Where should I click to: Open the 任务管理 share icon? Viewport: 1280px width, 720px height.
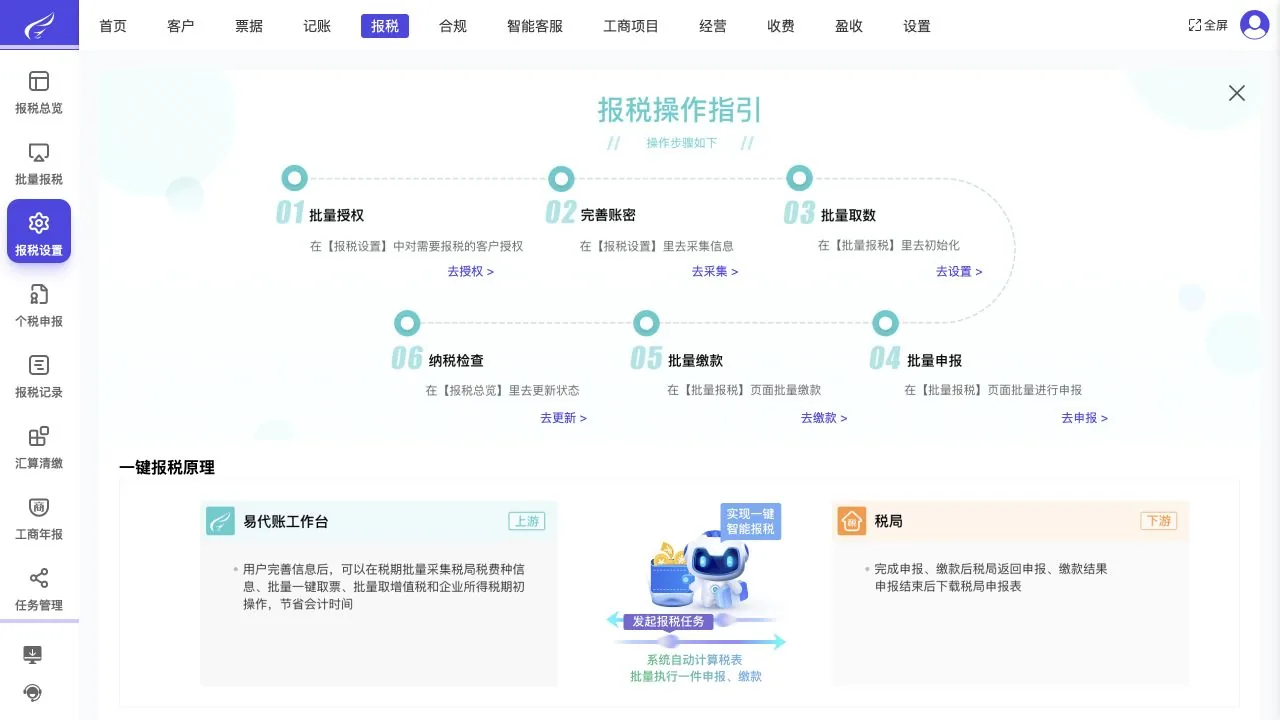[39, 578]
